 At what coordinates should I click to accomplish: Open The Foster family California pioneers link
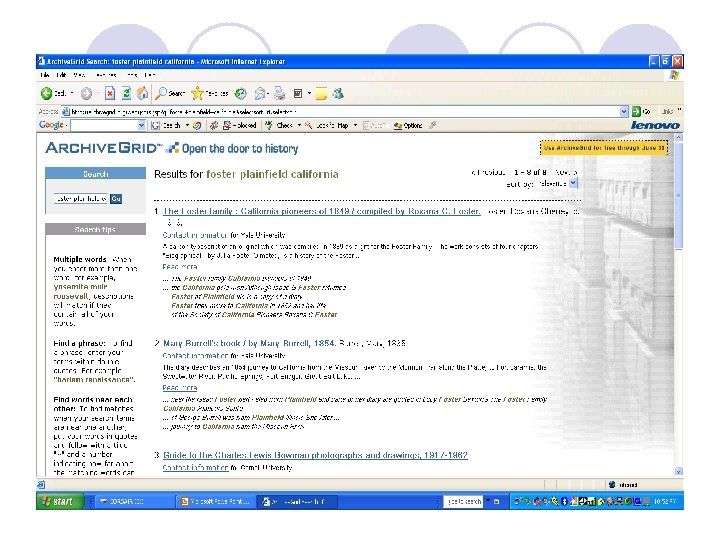tap(321, 211)
